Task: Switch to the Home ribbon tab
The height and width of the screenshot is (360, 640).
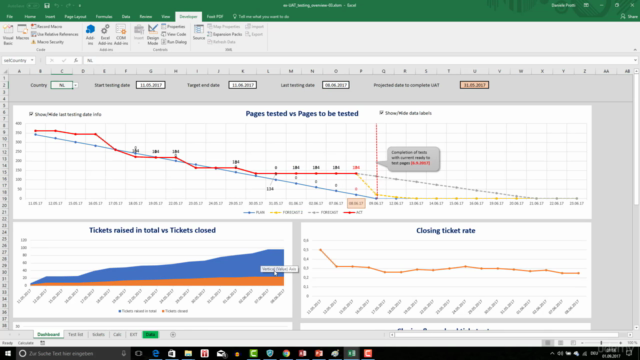Action: [30, 17]
